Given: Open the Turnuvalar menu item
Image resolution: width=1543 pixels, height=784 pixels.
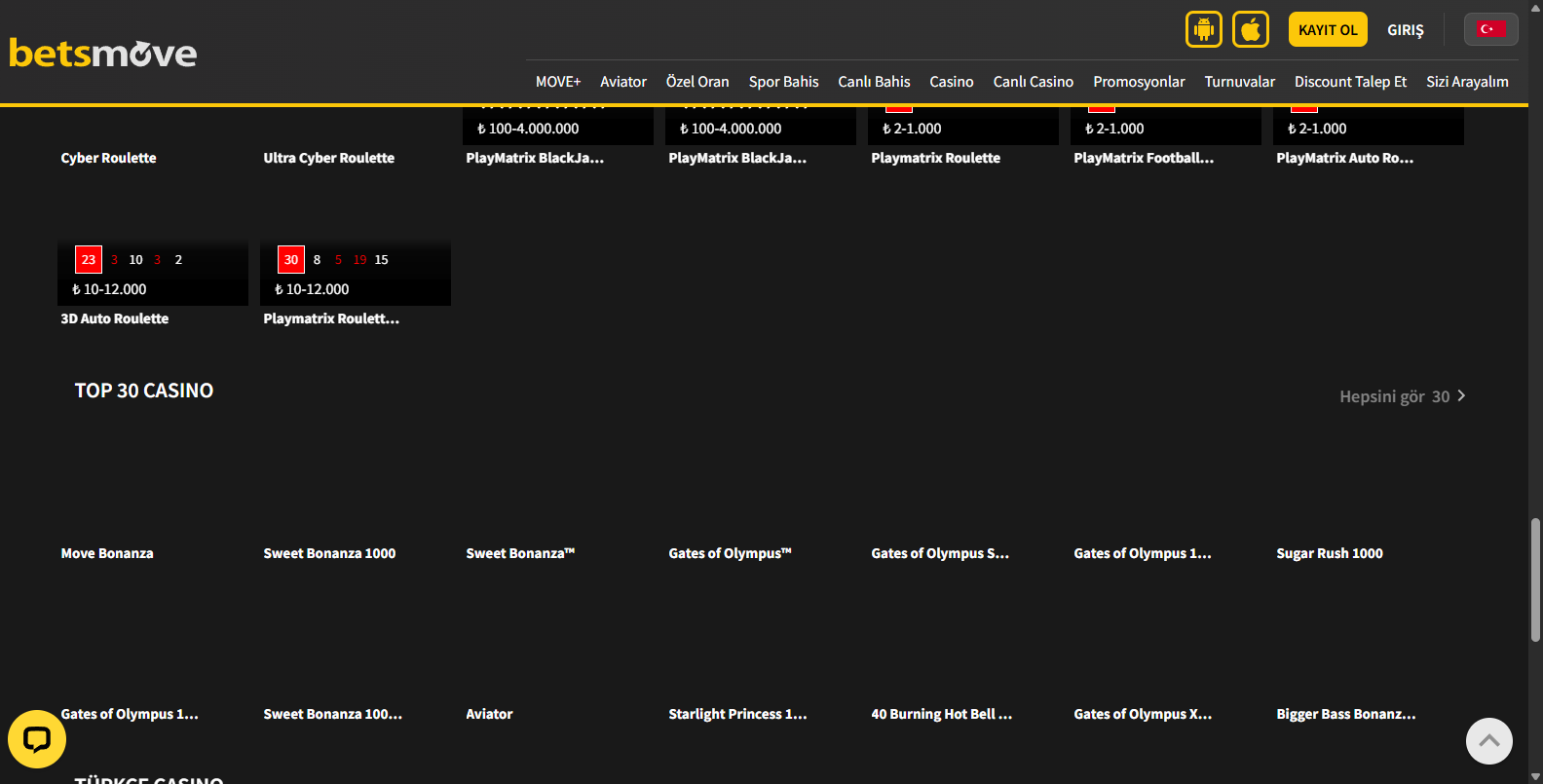Looking at the screenshot, I should coord(1239,82).
